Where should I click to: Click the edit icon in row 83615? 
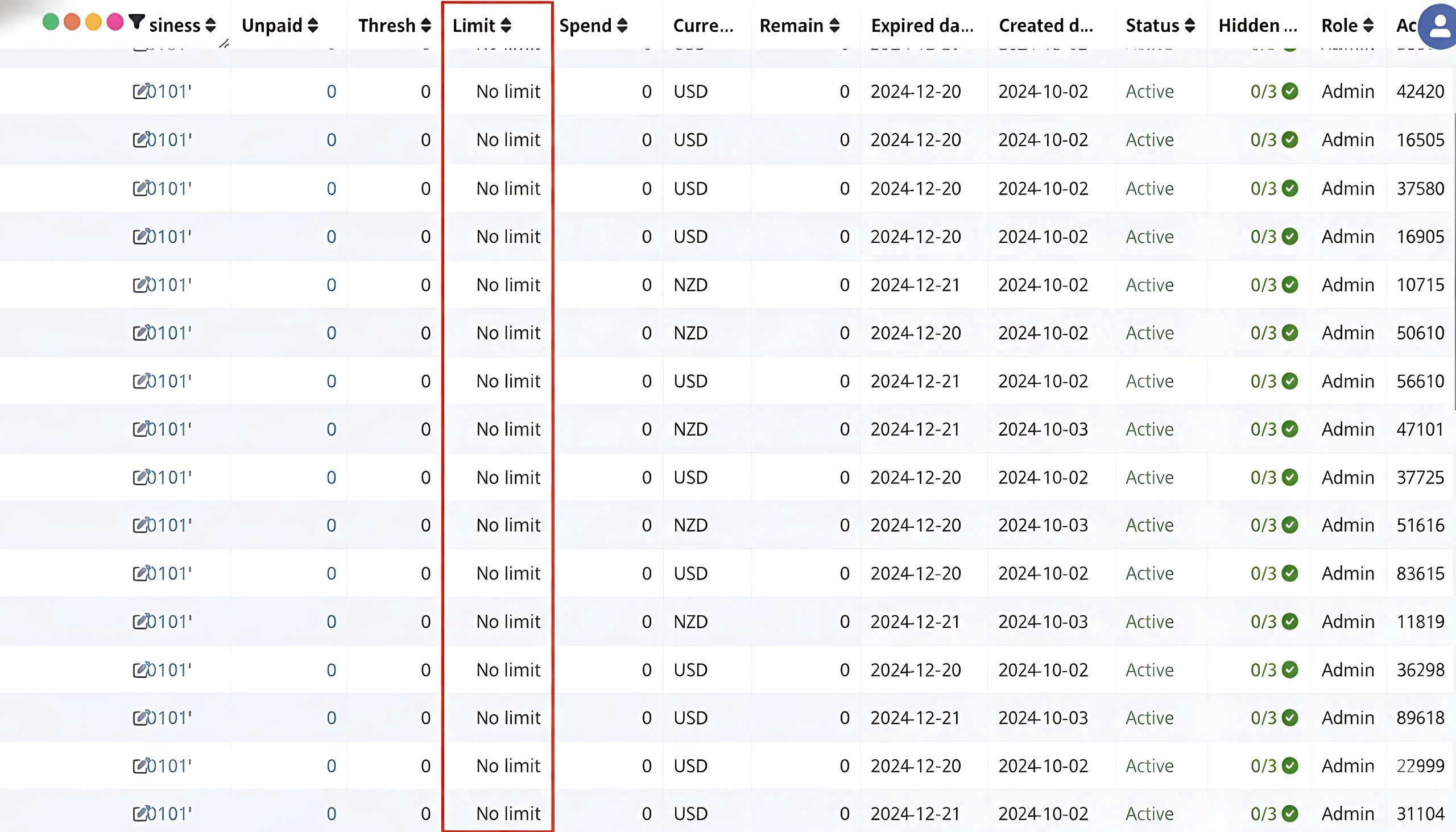click(x=140, y=573)
